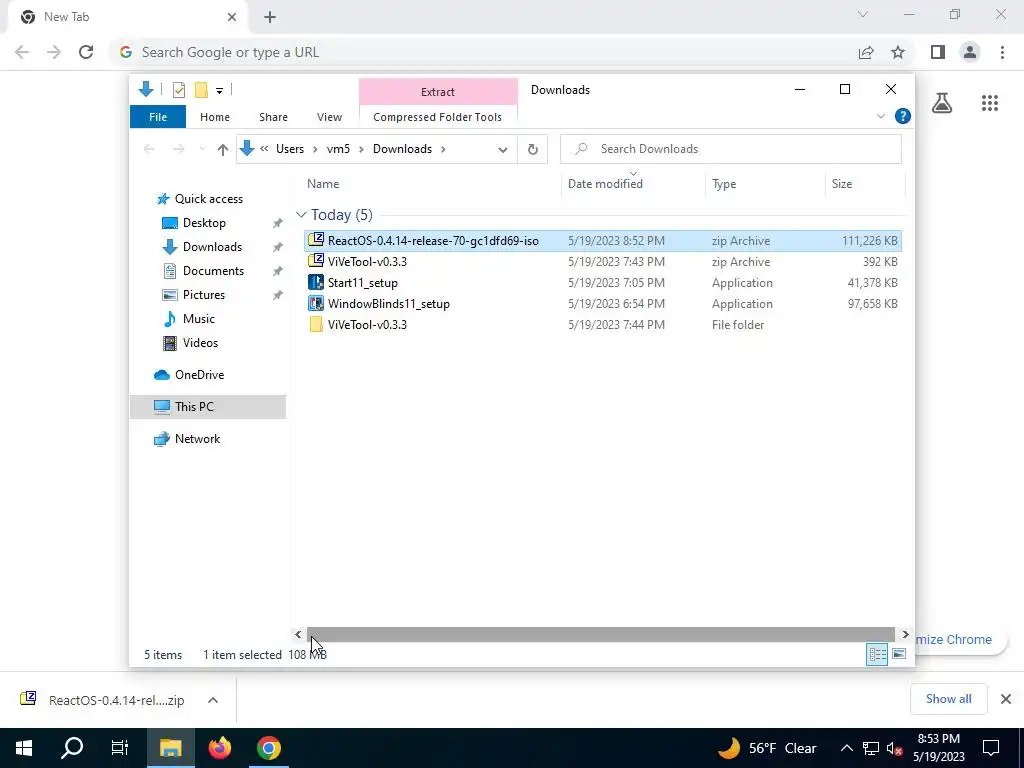
Task: Open the File menu in Explorer
Action: (158, 117)
